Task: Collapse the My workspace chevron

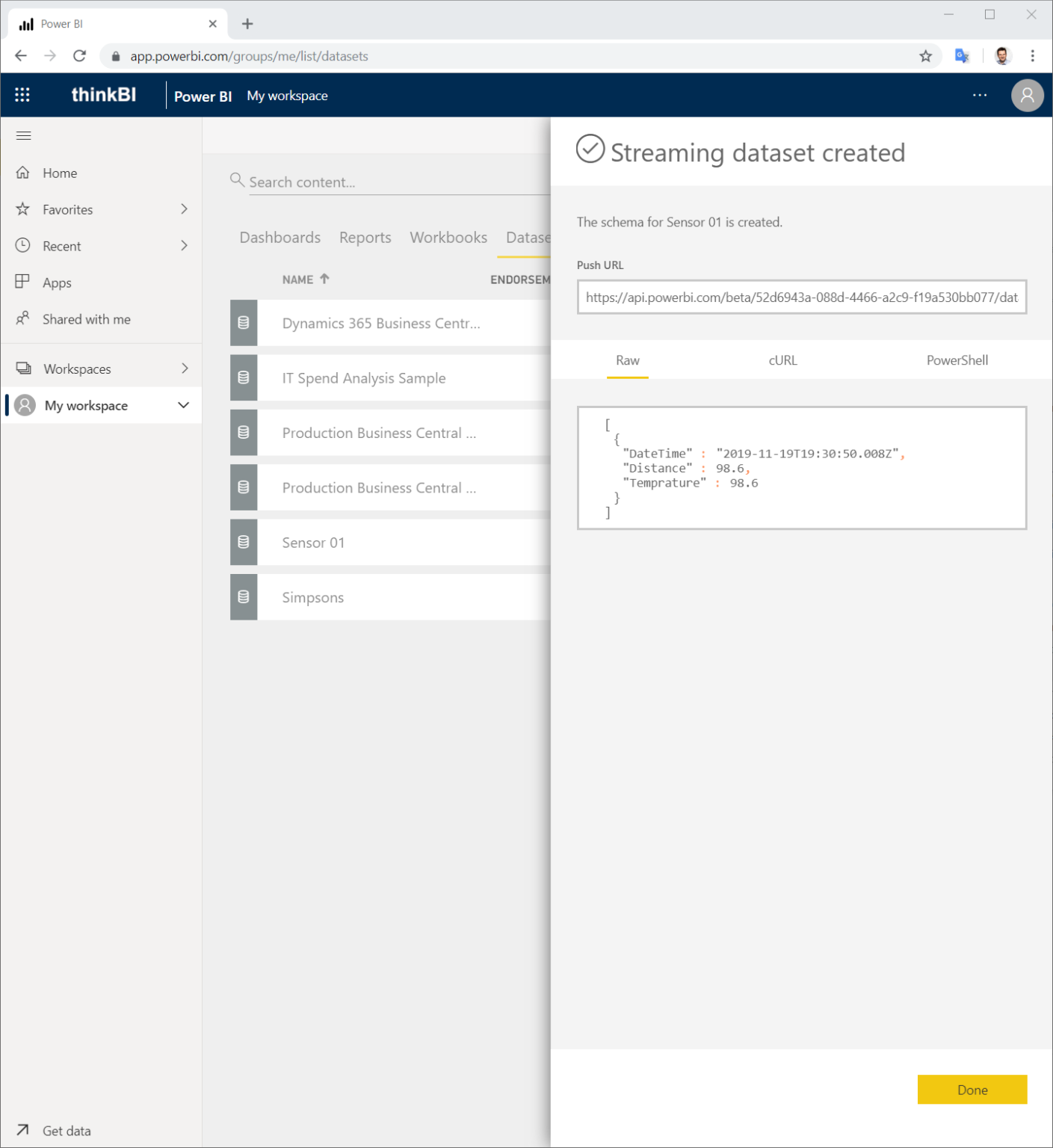Action: pyautogui.click(x=184, y=404)
